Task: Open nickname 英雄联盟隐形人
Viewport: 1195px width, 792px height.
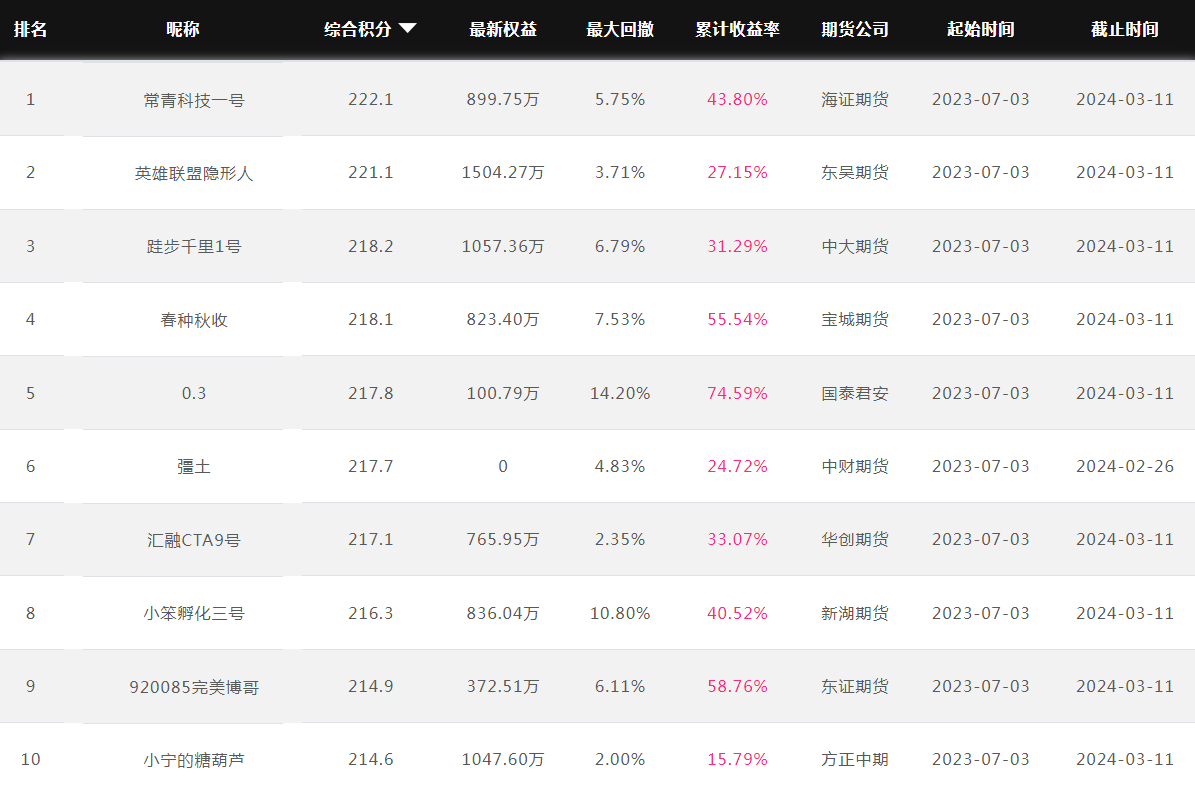Action: pyautogui.click(x=194, y=173)
